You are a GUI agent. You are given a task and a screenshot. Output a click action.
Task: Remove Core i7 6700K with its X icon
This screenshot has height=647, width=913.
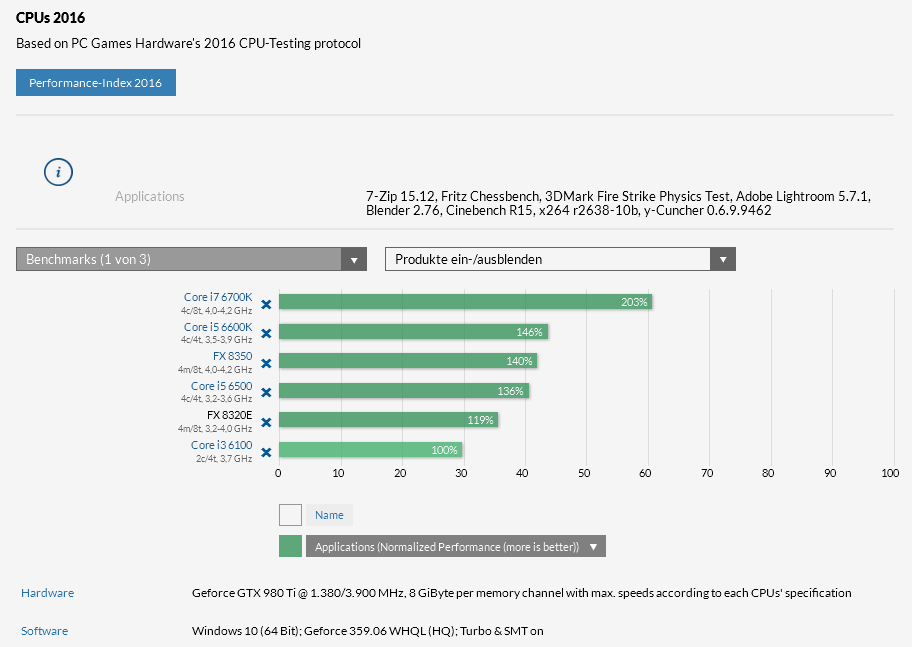(x=266, y=304)
